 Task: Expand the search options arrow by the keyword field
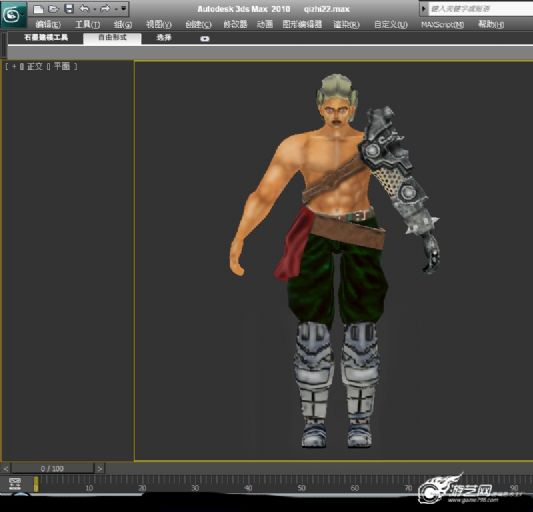[x=424, y=9]
